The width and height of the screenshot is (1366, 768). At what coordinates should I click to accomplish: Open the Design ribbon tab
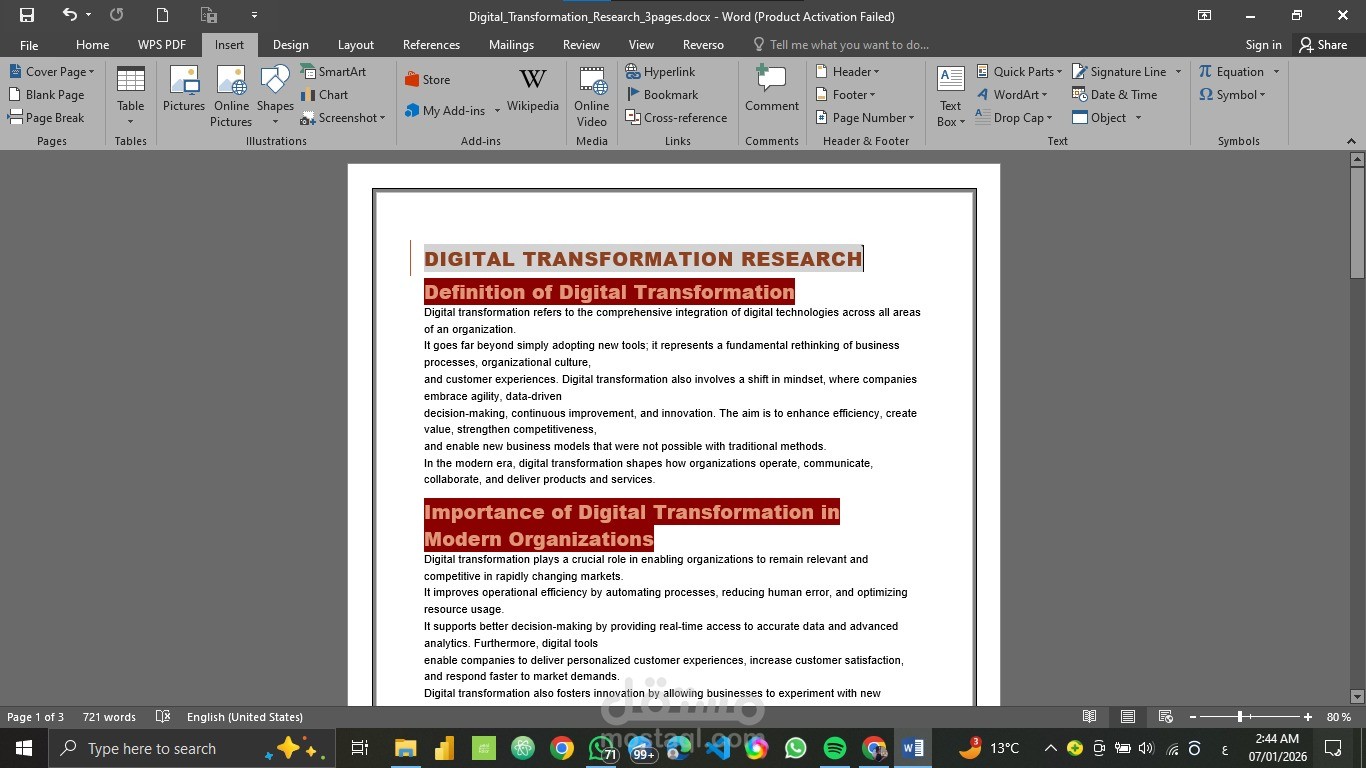[x=290, y=44]
